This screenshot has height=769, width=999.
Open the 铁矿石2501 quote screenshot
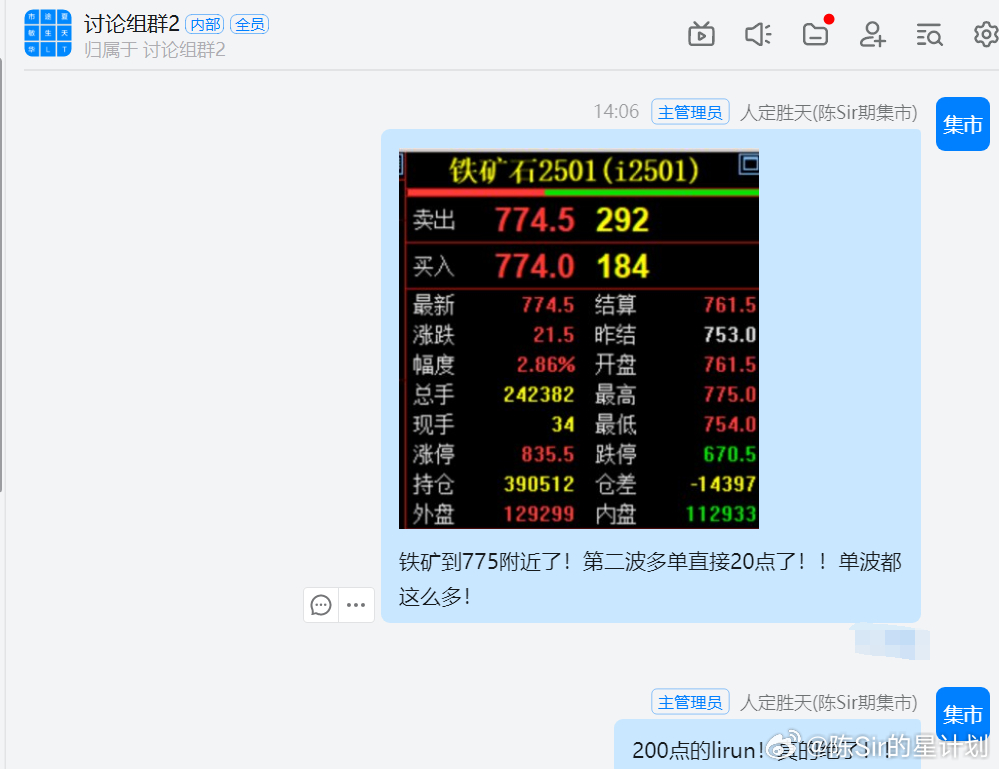578,340
